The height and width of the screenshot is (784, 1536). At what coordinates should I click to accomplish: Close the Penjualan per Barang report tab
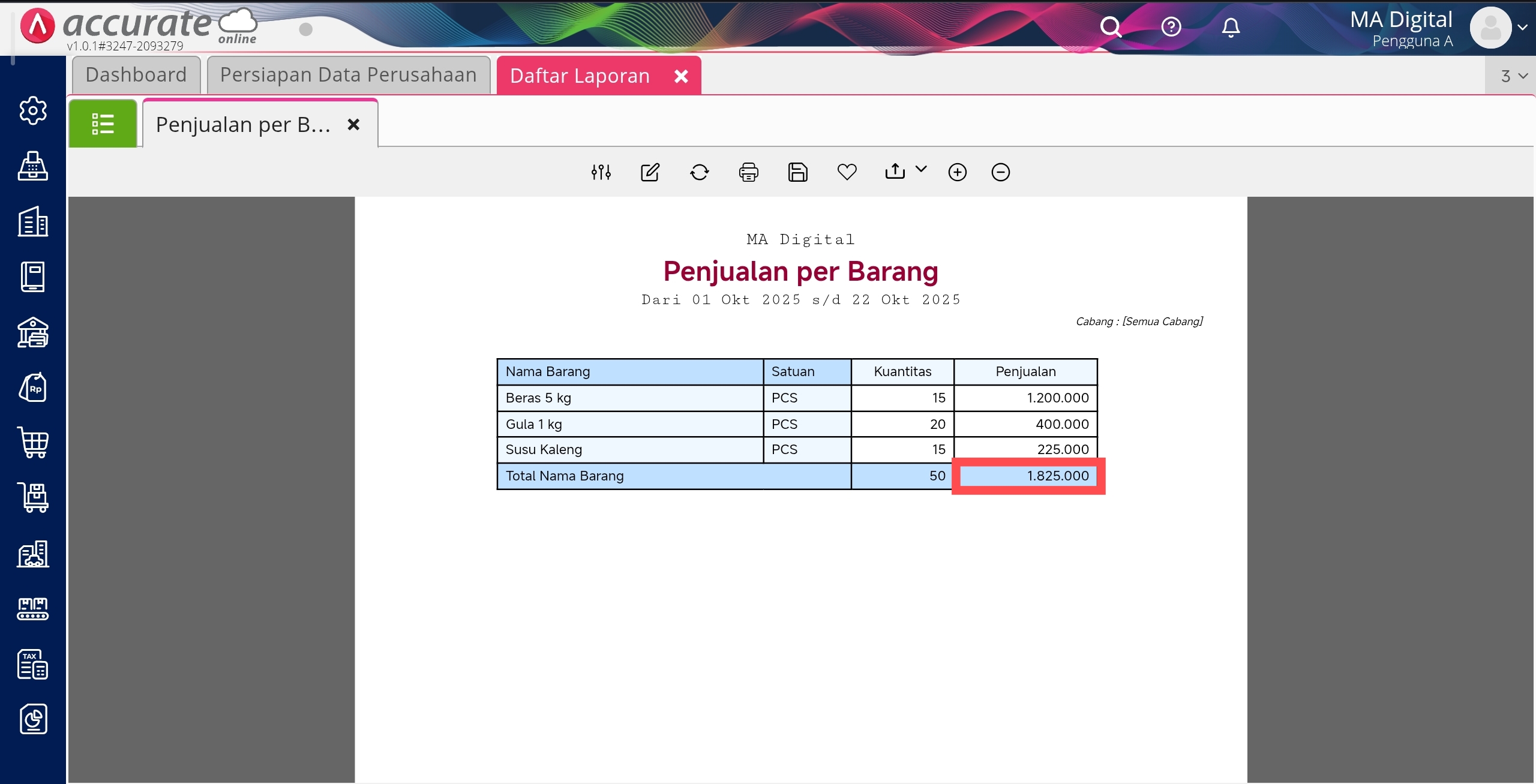[x=353, y=124]
